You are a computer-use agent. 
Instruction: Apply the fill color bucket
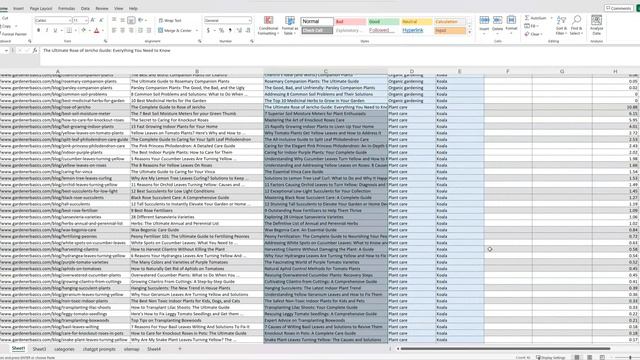[83, 30]
